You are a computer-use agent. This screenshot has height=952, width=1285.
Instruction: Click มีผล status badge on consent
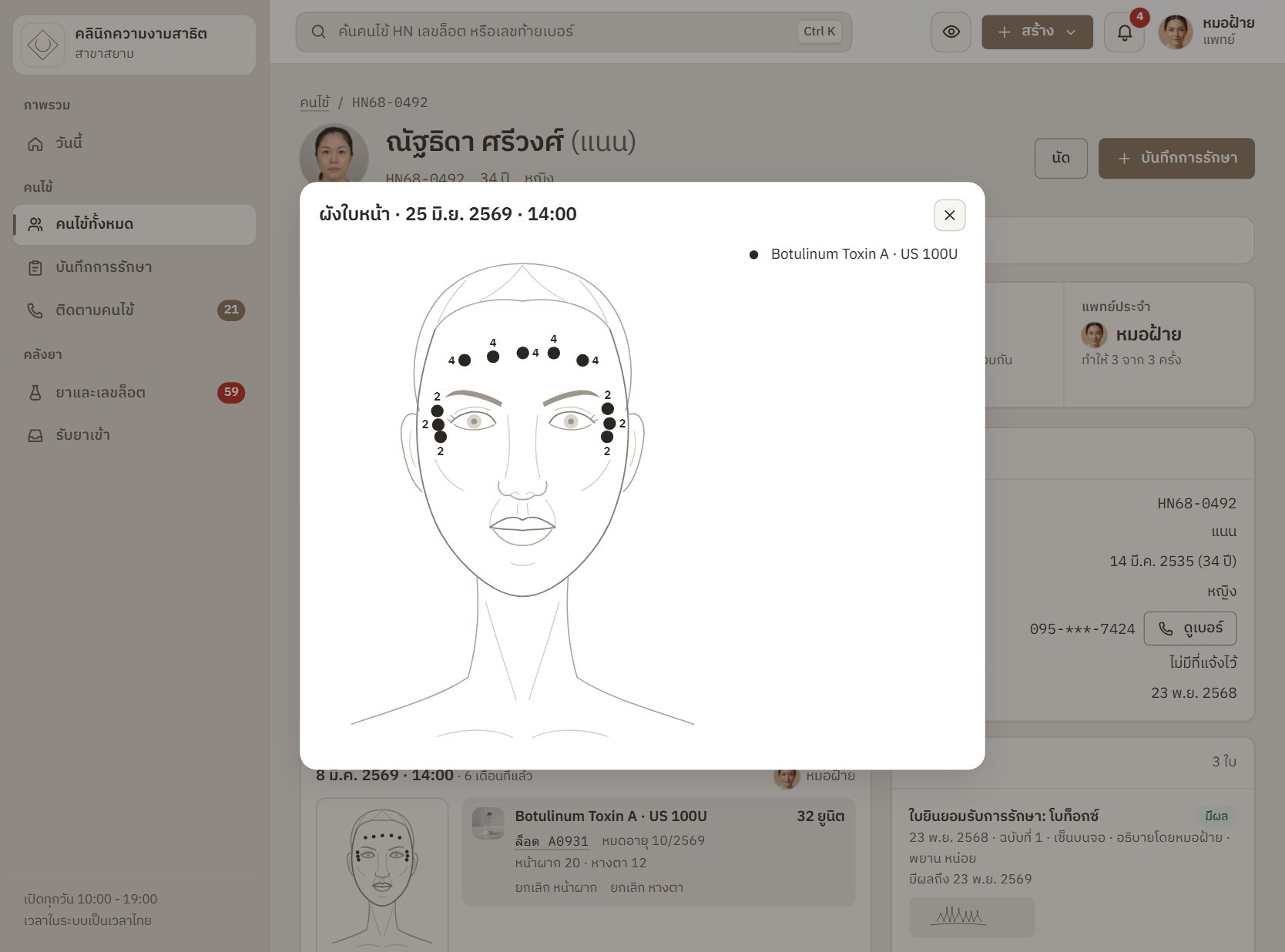pos(1216,816)
